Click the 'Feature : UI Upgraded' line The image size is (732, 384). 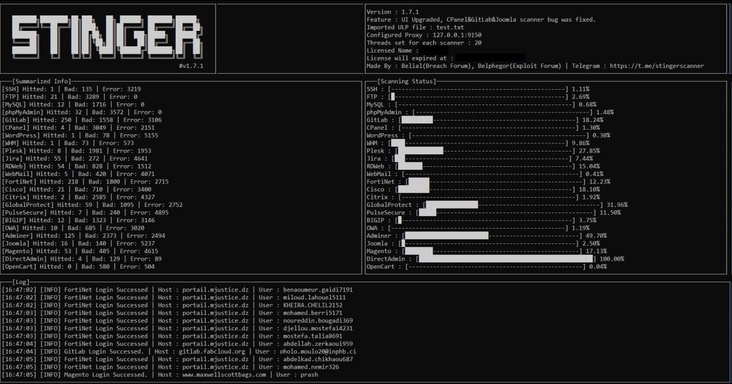click(x=481, y=20)
